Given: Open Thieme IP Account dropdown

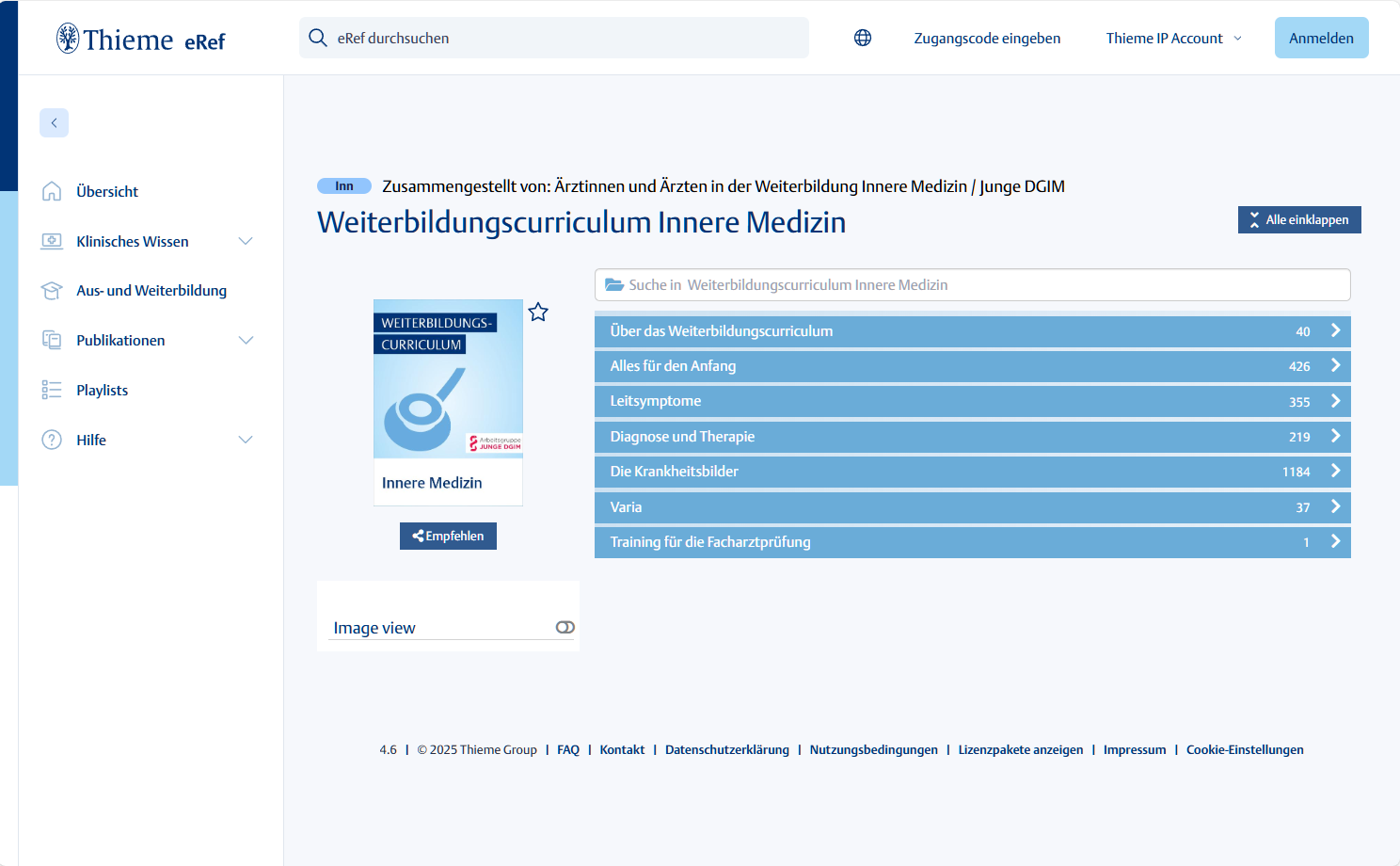Looking at the screenshot, I should (1174, 38).
